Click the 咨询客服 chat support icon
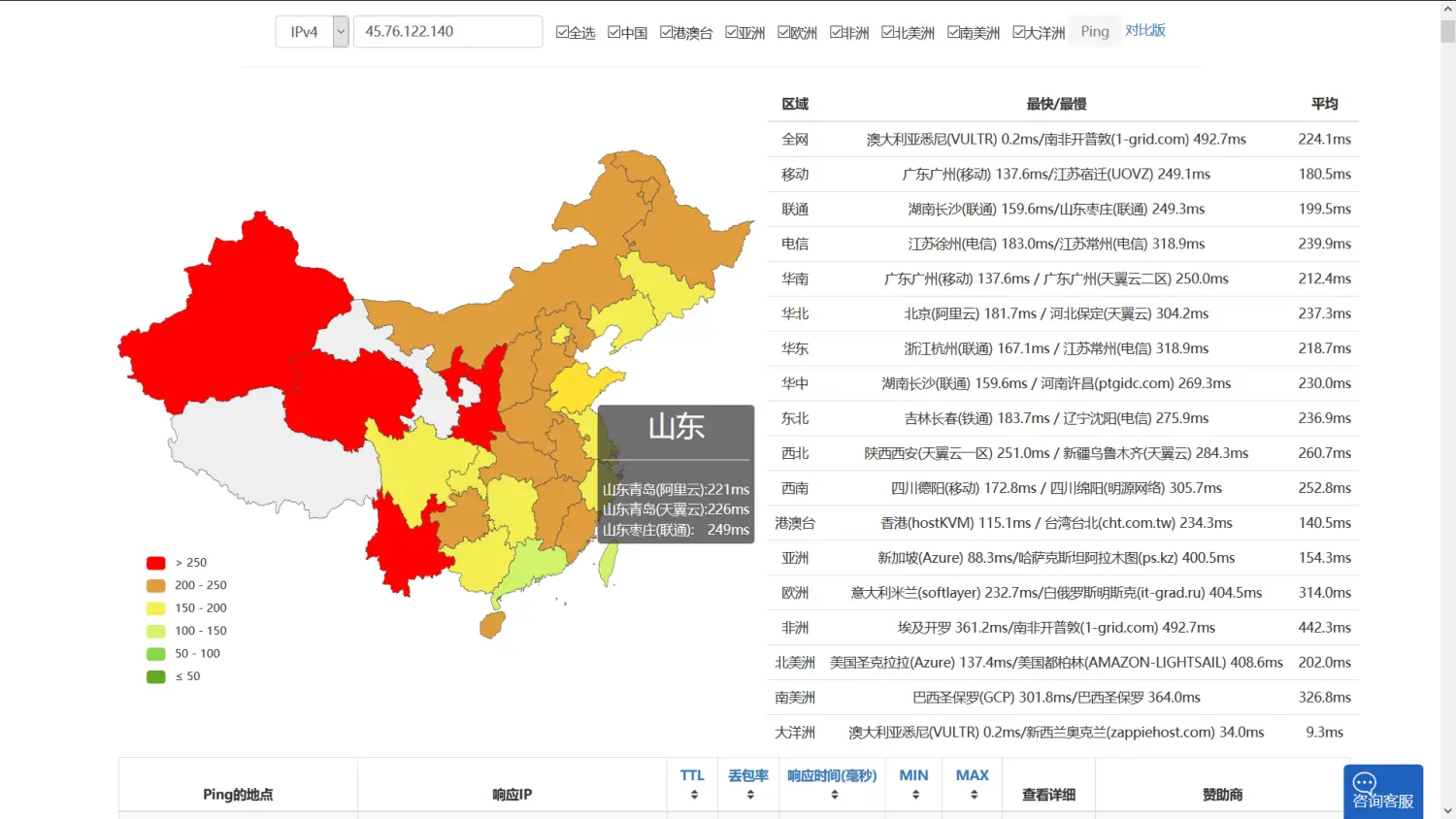Image resolution: width=1456 pixels, height=819 pixels. click(1382, 791)
